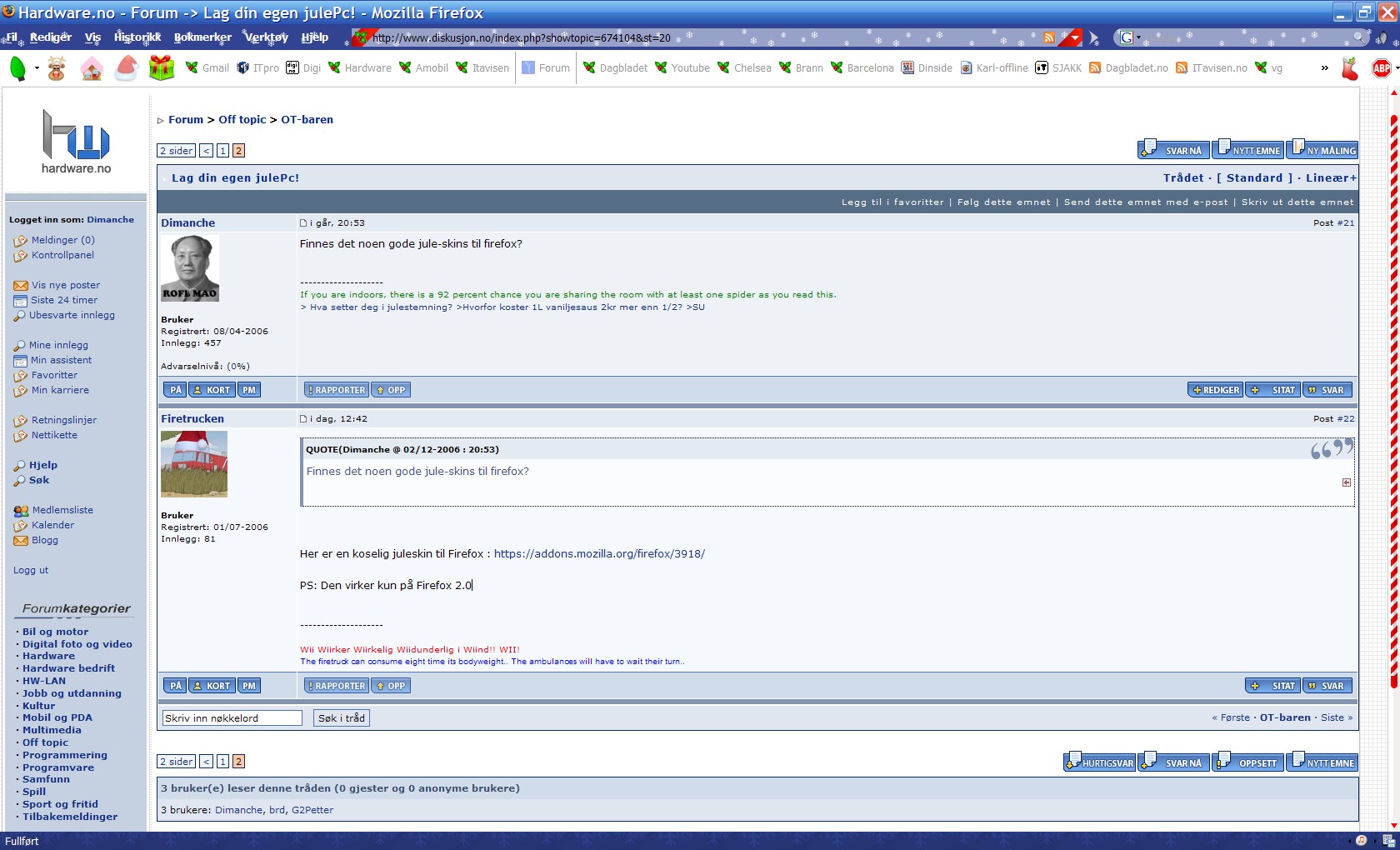Open the Dagbladet.no RSS bookmark
This screenshot has width=1400, height=850.
1128,68
